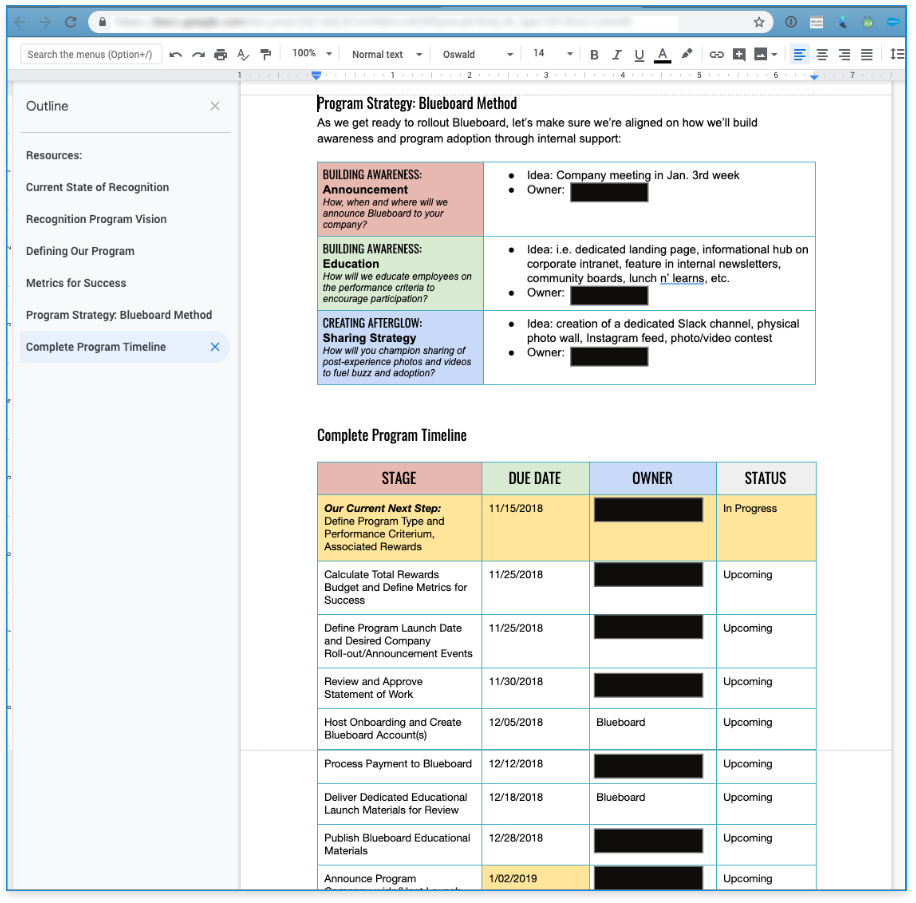Click the Search the menus field
This screenshot has height=903, width=916.
(x=90, y=54)
